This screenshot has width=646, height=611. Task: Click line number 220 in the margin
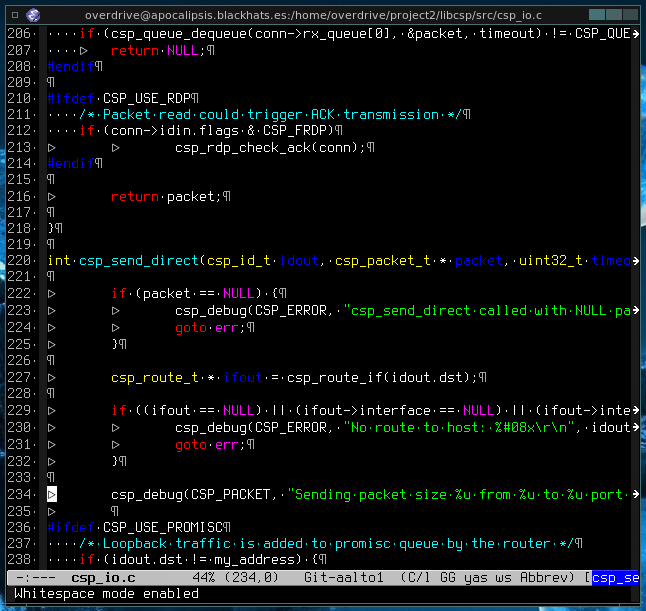pyautogui.click(x=19, y=261)
